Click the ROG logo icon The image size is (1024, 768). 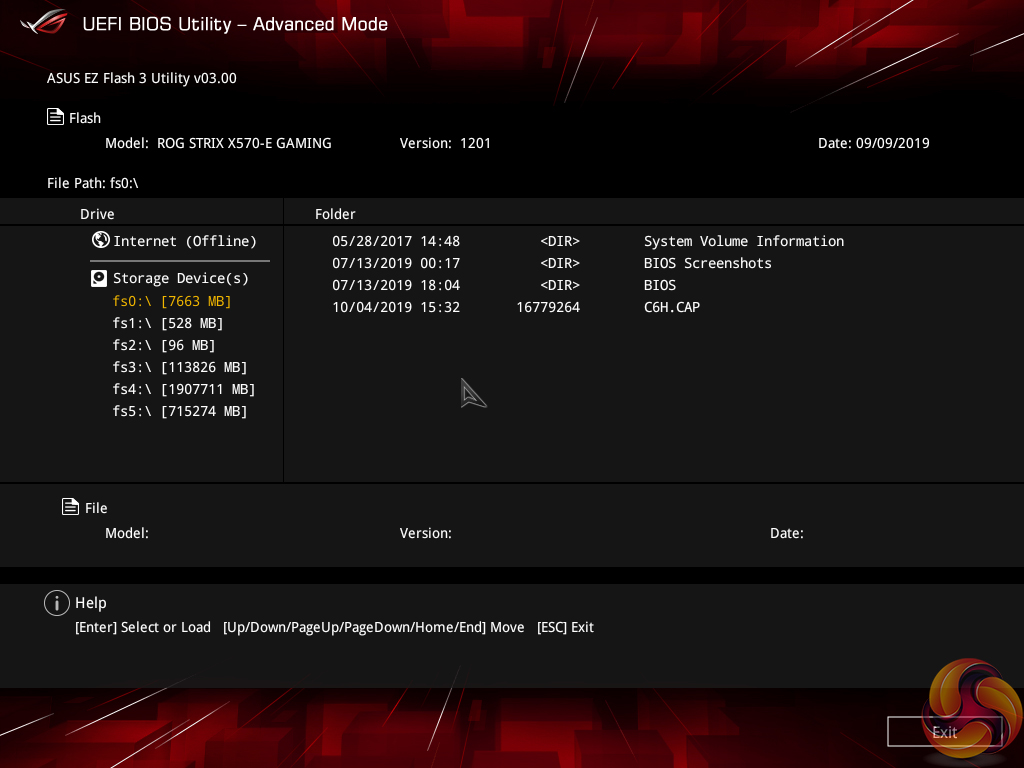pos(44,23)
